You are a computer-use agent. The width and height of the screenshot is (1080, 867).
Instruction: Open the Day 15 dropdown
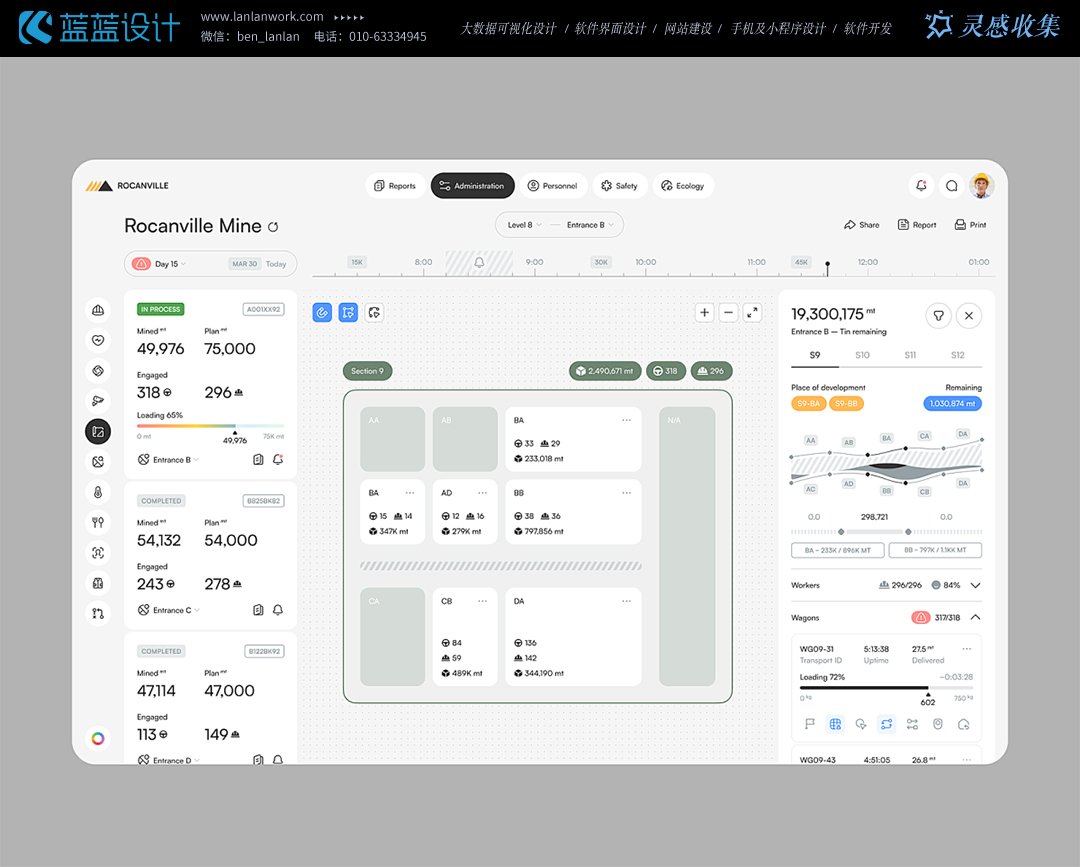point(170,264)
